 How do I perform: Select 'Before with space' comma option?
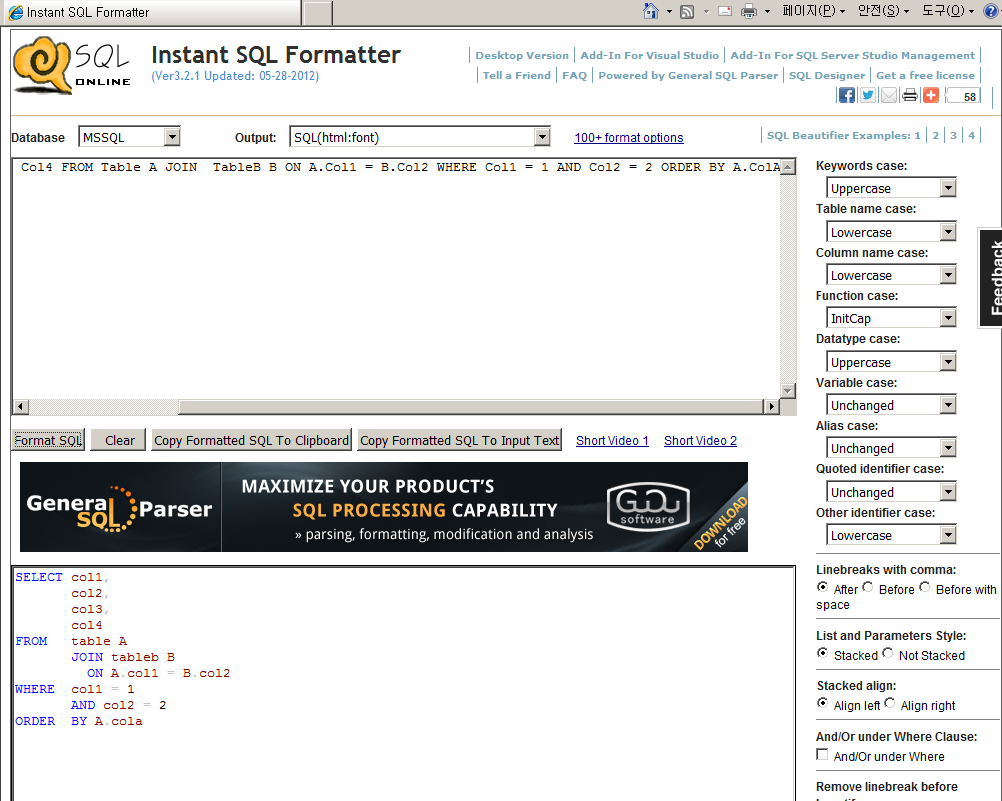(x=925, y=587)
